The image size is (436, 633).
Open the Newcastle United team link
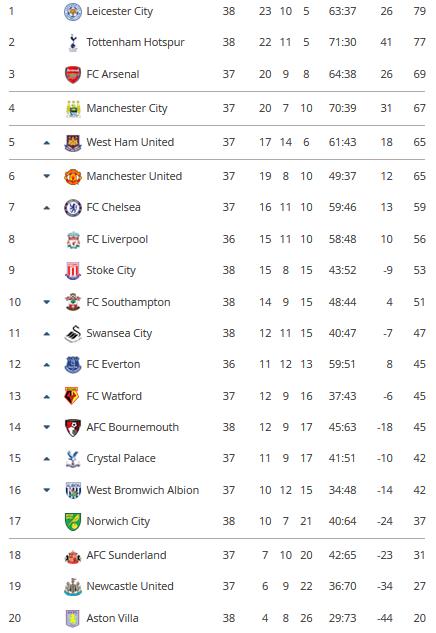click(x=130, y=587)
